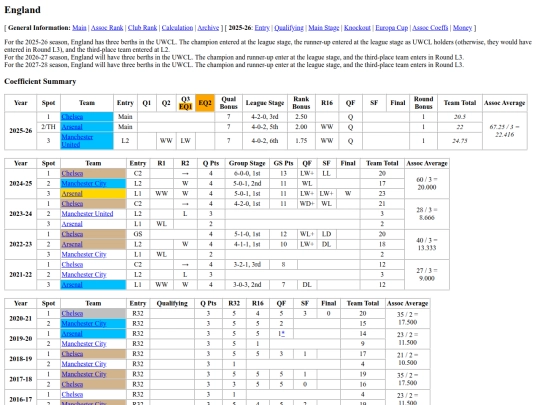Click the '4-0-2, 6th' league stage cell
540x405 pixels.
(x=264, y=141)
